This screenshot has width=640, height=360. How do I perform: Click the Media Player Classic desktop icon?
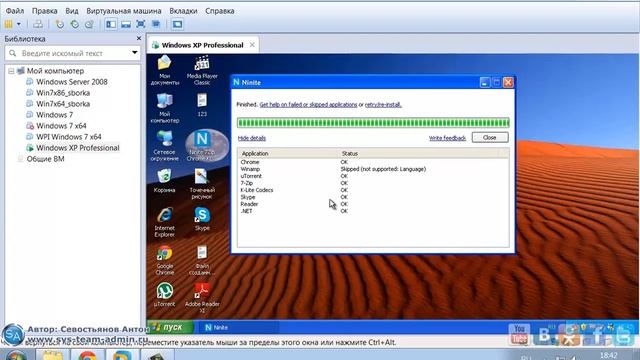pyautogui.click(x=202, y=70)
